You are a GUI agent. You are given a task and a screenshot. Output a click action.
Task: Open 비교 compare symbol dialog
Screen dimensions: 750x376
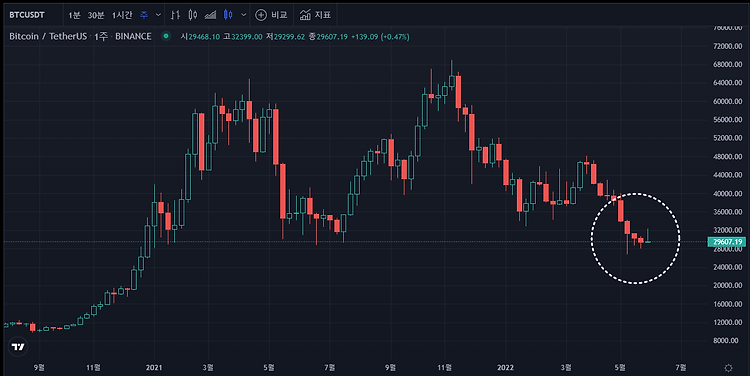271,15
